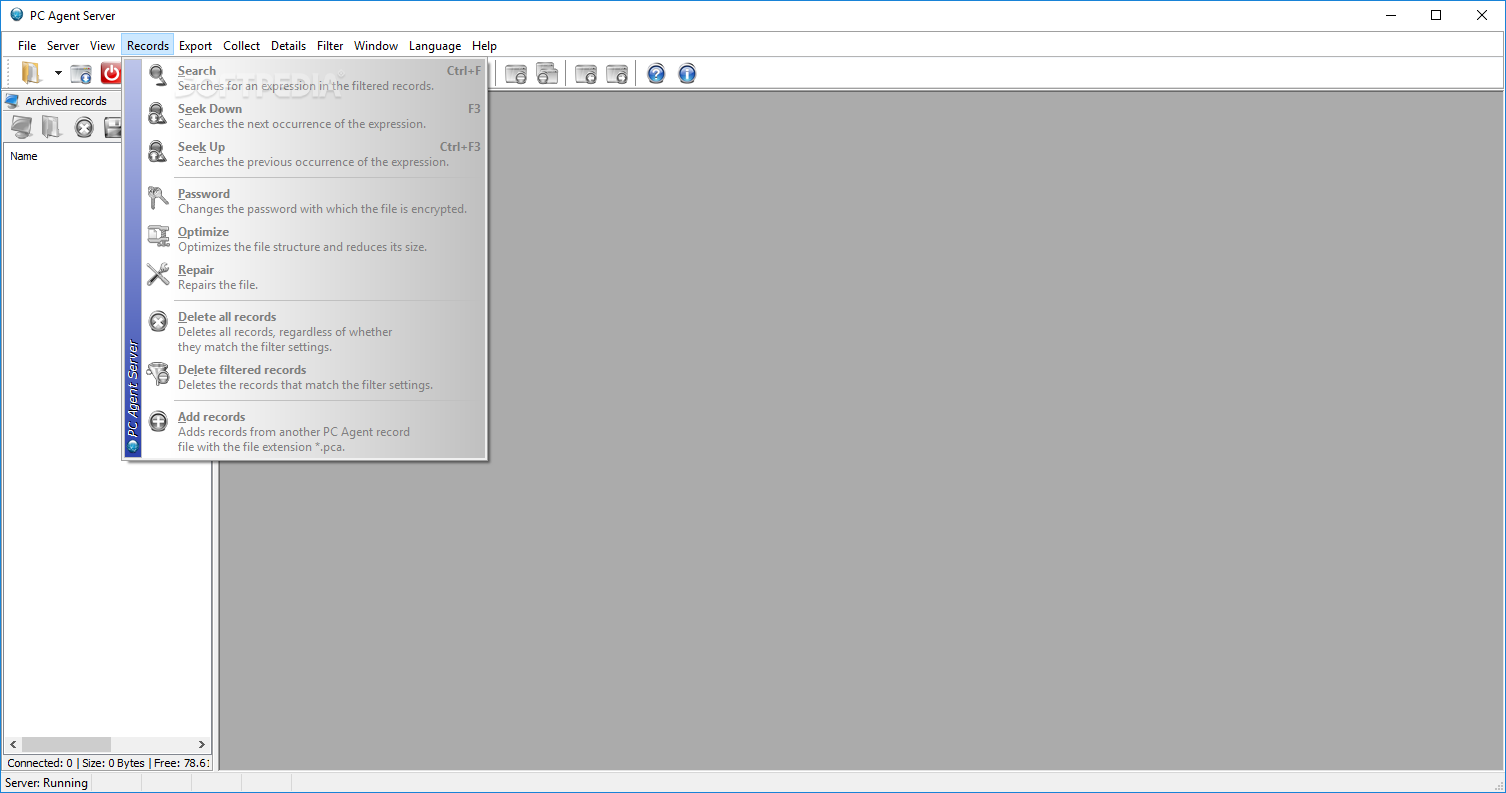Open help via the blue question mark icon
This screenshot has height=793, width=1506.
tap(656, 73)
